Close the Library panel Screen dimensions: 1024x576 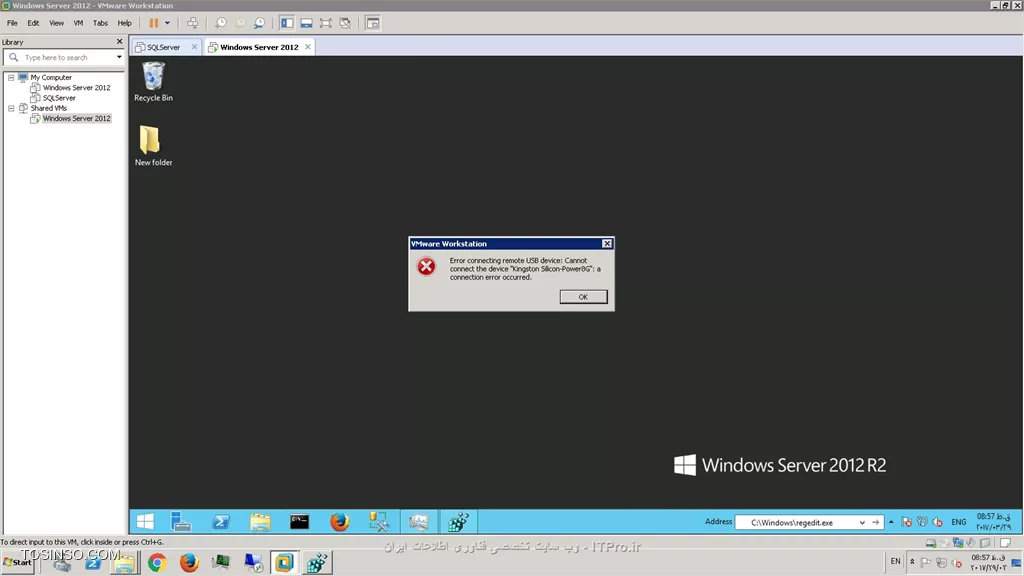point(120,42)
